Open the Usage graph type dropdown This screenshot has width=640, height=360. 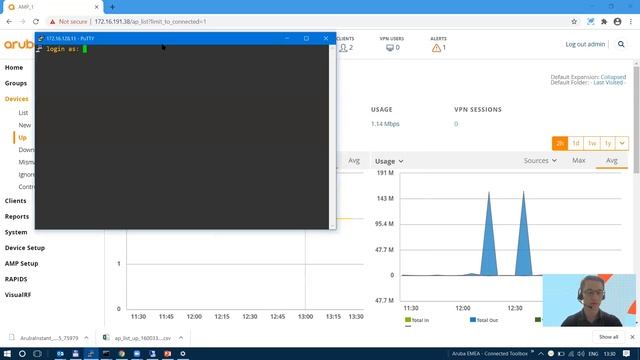point(389,161)
